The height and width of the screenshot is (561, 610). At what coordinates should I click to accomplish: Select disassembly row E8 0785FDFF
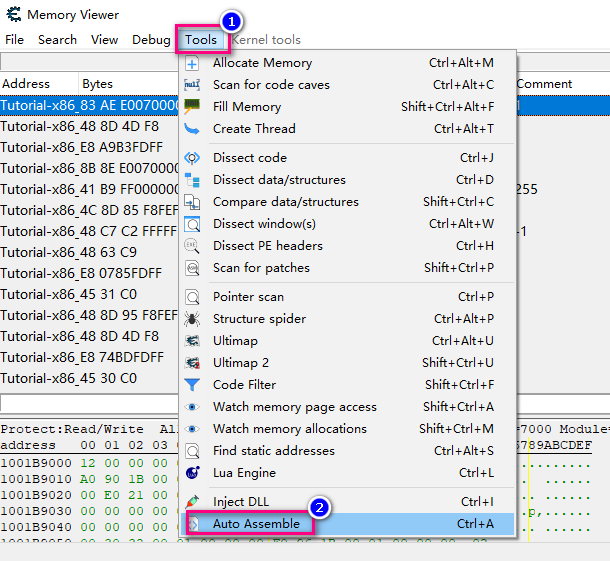89,273
